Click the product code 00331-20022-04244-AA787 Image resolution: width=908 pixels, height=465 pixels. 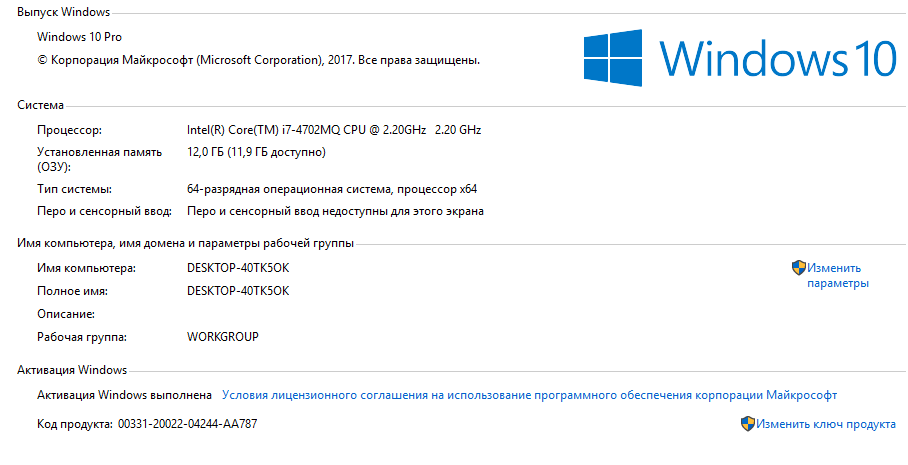click(187, 424)
